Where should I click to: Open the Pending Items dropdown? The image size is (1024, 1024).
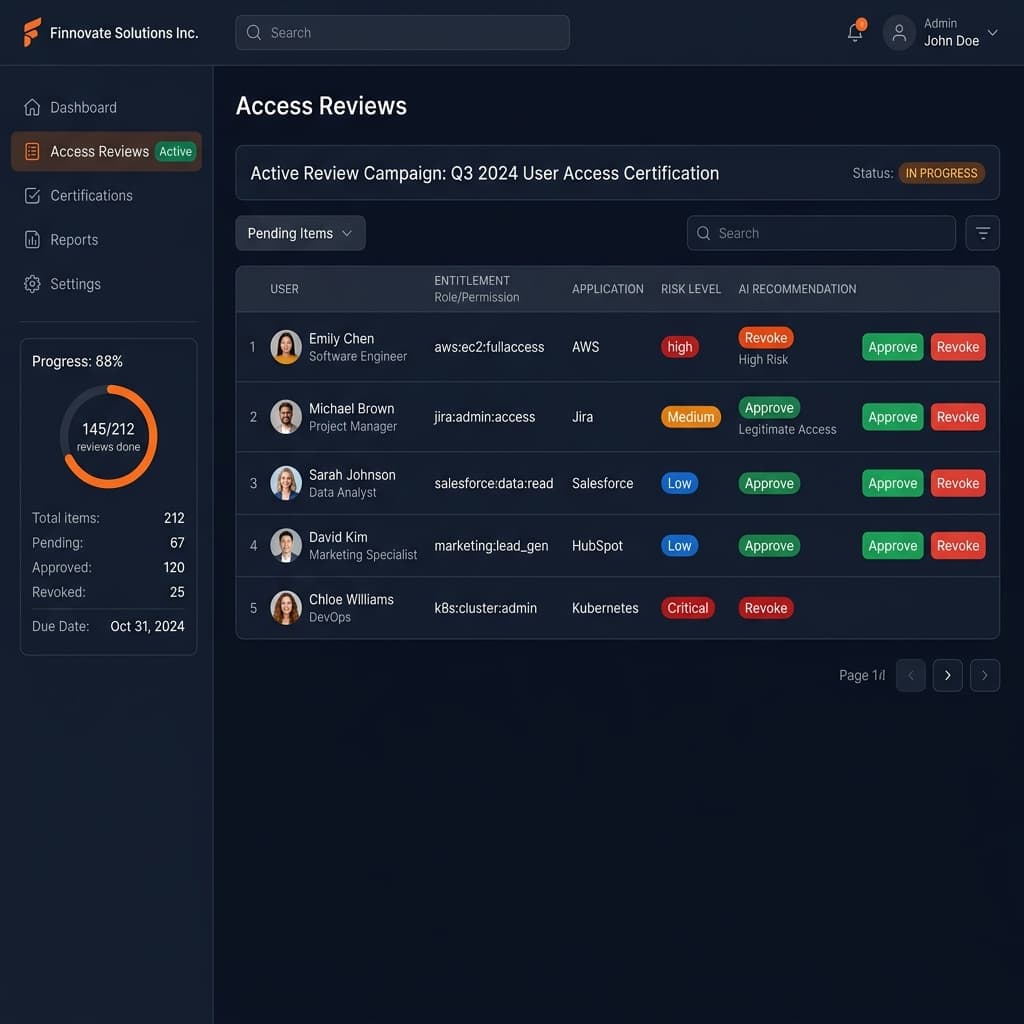click(x=300, y=233)
